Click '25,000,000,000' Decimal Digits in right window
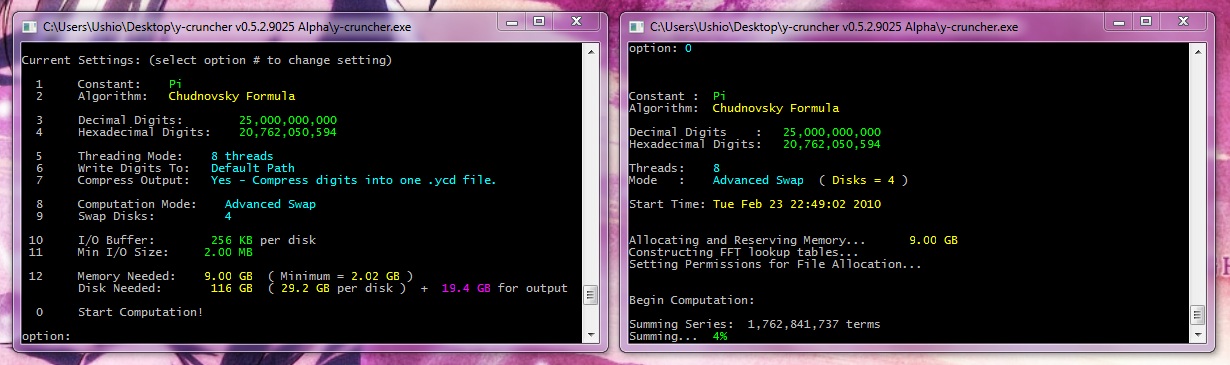1230x365 pixels. (x=832, y=132)
